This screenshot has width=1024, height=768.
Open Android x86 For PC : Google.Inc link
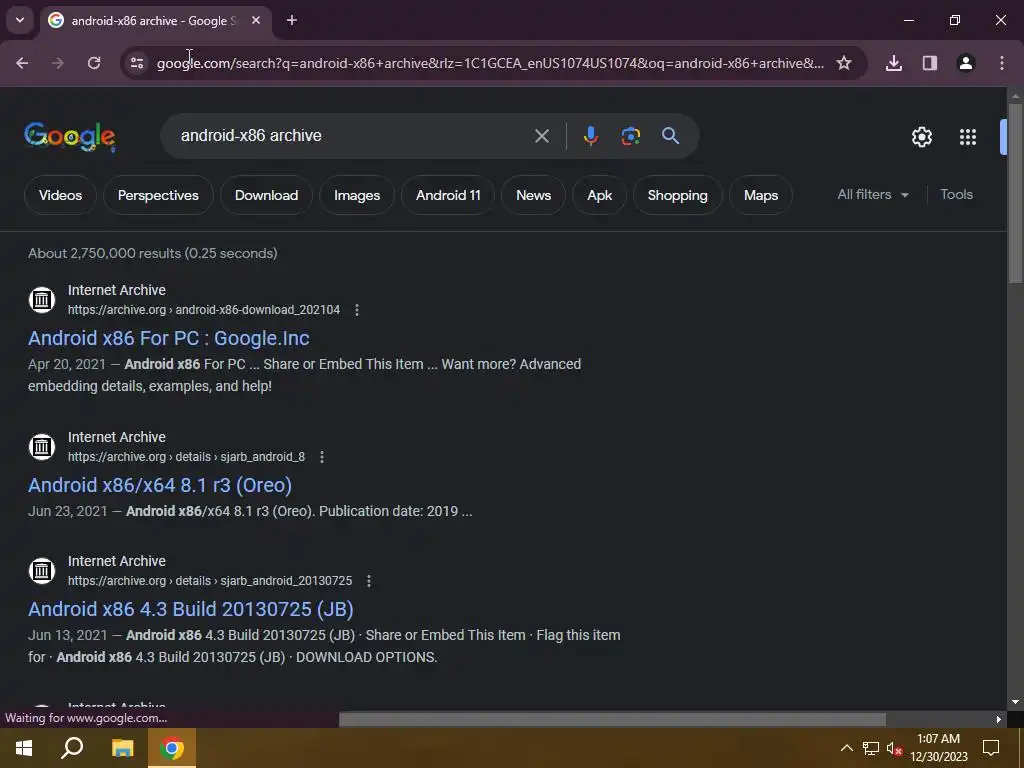click(168, 338)
